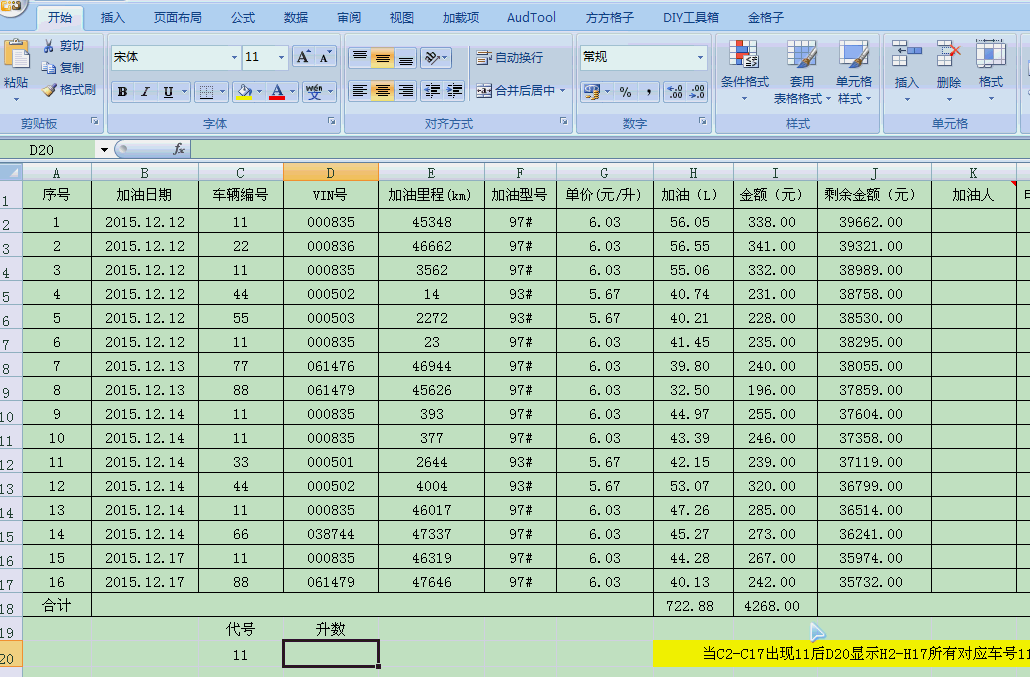
Task: Select the column D header
Action: (331, 173)
